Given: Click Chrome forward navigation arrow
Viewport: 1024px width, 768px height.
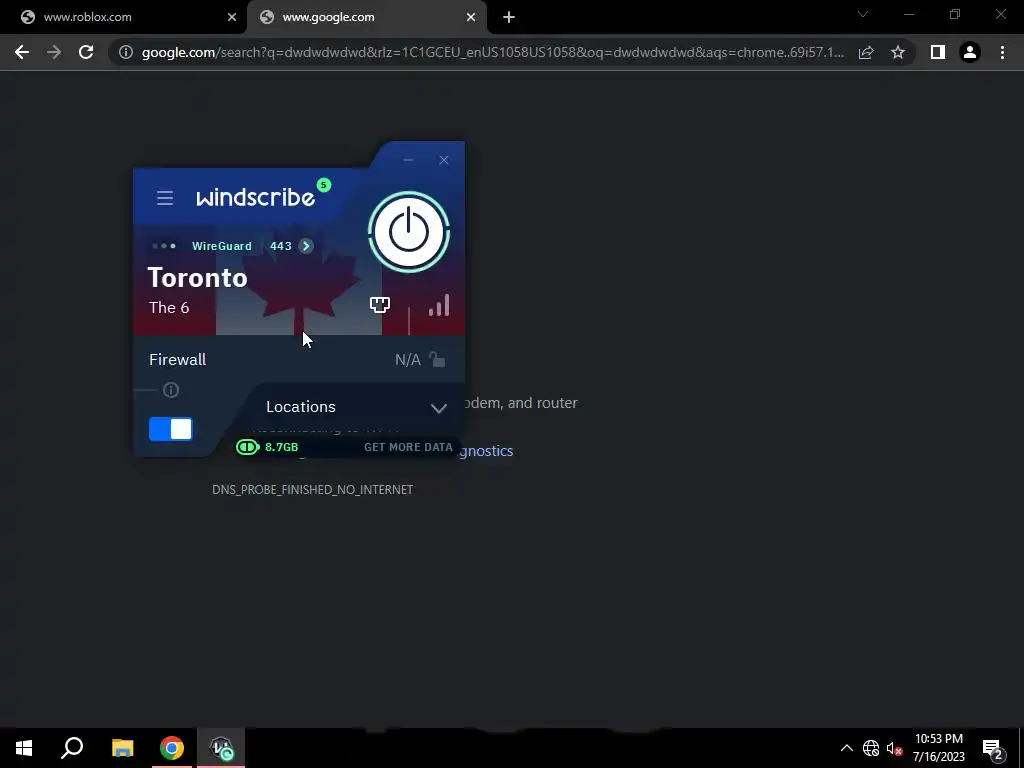Looking at the screenshot, I should pos(54,52).
